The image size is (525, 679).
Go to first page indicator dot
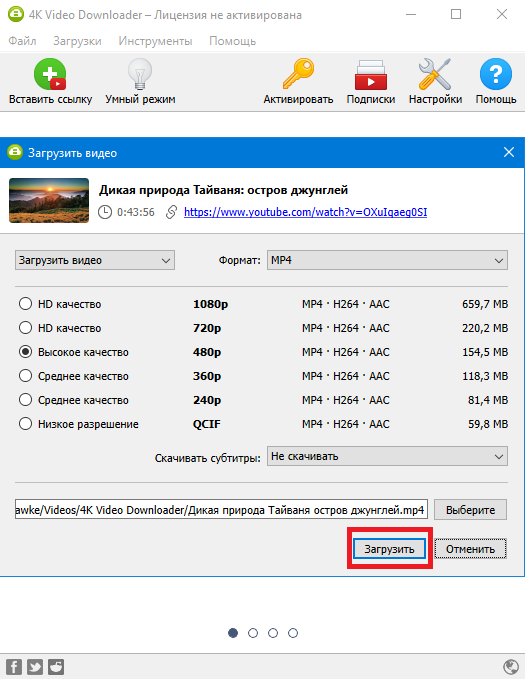click(233, 633)
